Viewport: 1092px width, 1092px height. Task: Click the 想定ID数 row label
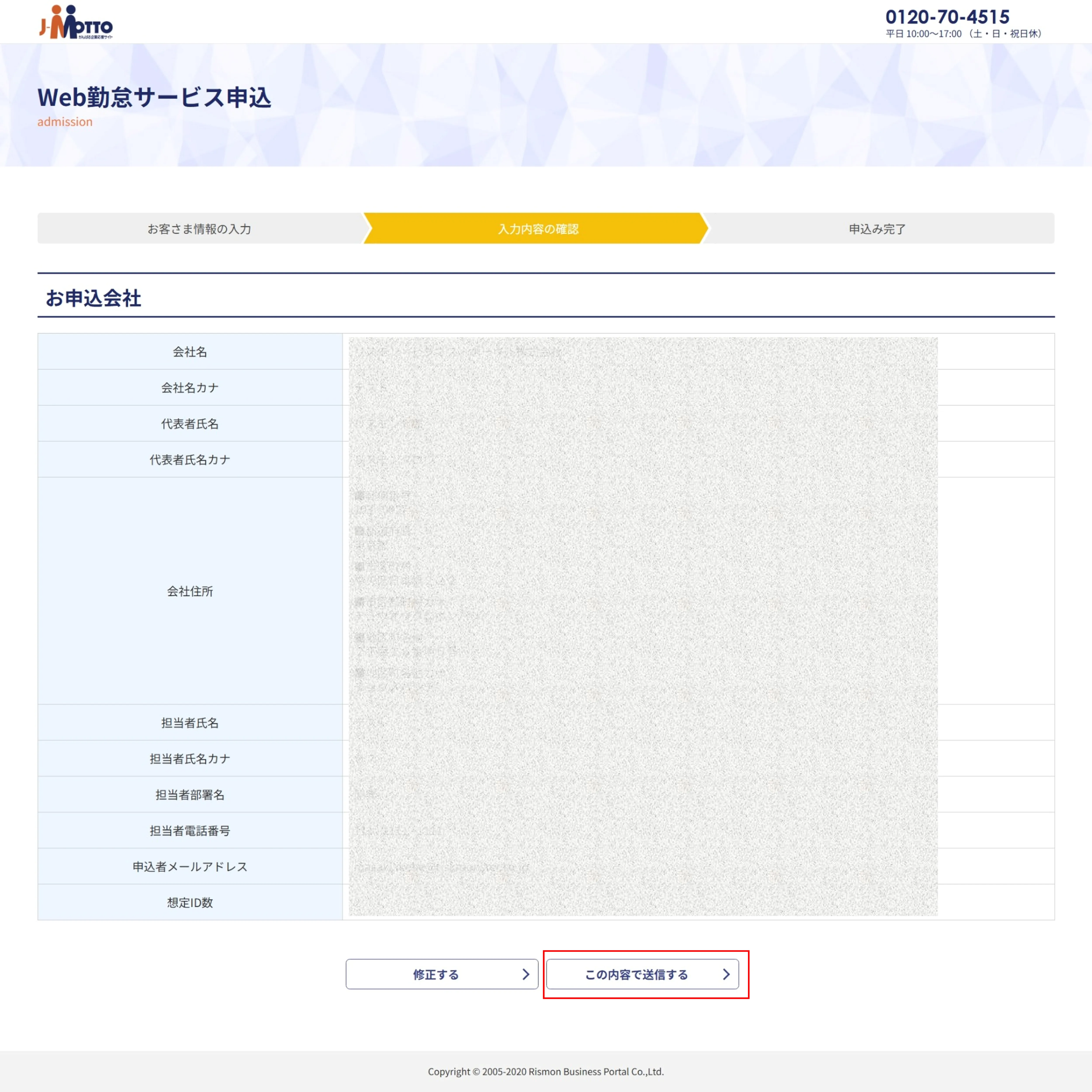coord(190,902)
